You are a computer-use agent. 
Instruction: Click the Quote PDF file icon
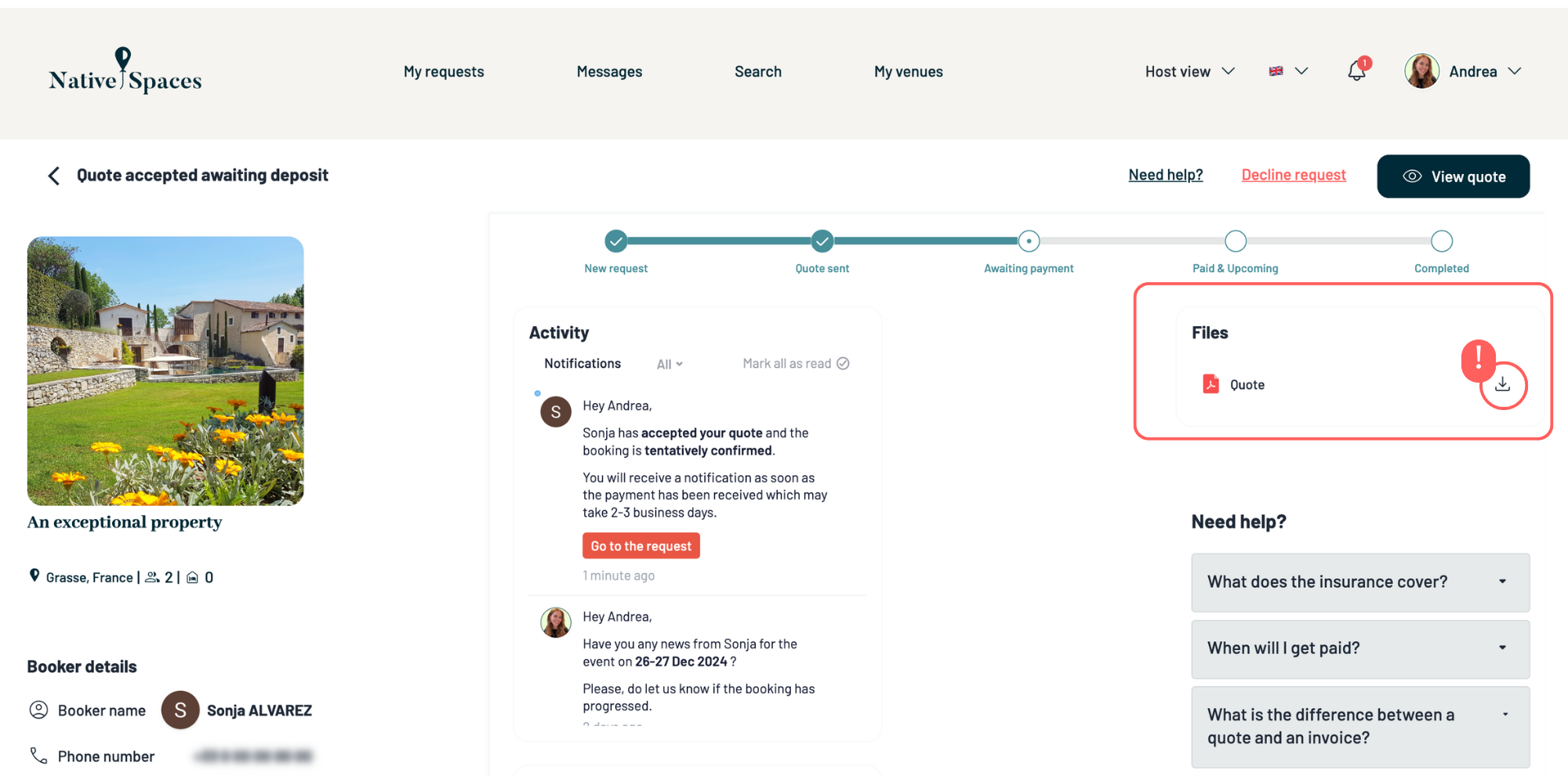click(x=1210, y=384)
